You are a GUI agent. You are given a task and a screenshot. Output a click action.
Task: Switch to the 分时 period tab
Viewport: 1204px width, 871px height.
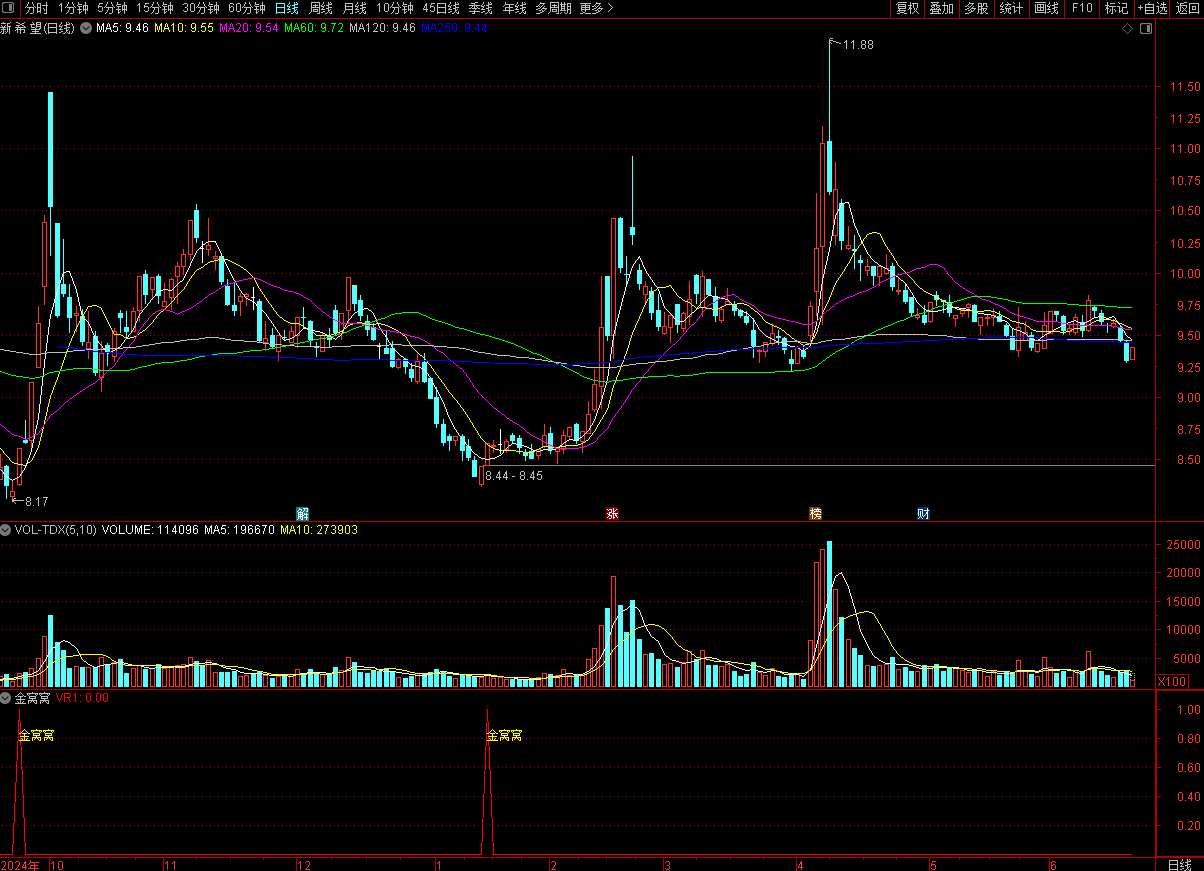tap(36, 8)
